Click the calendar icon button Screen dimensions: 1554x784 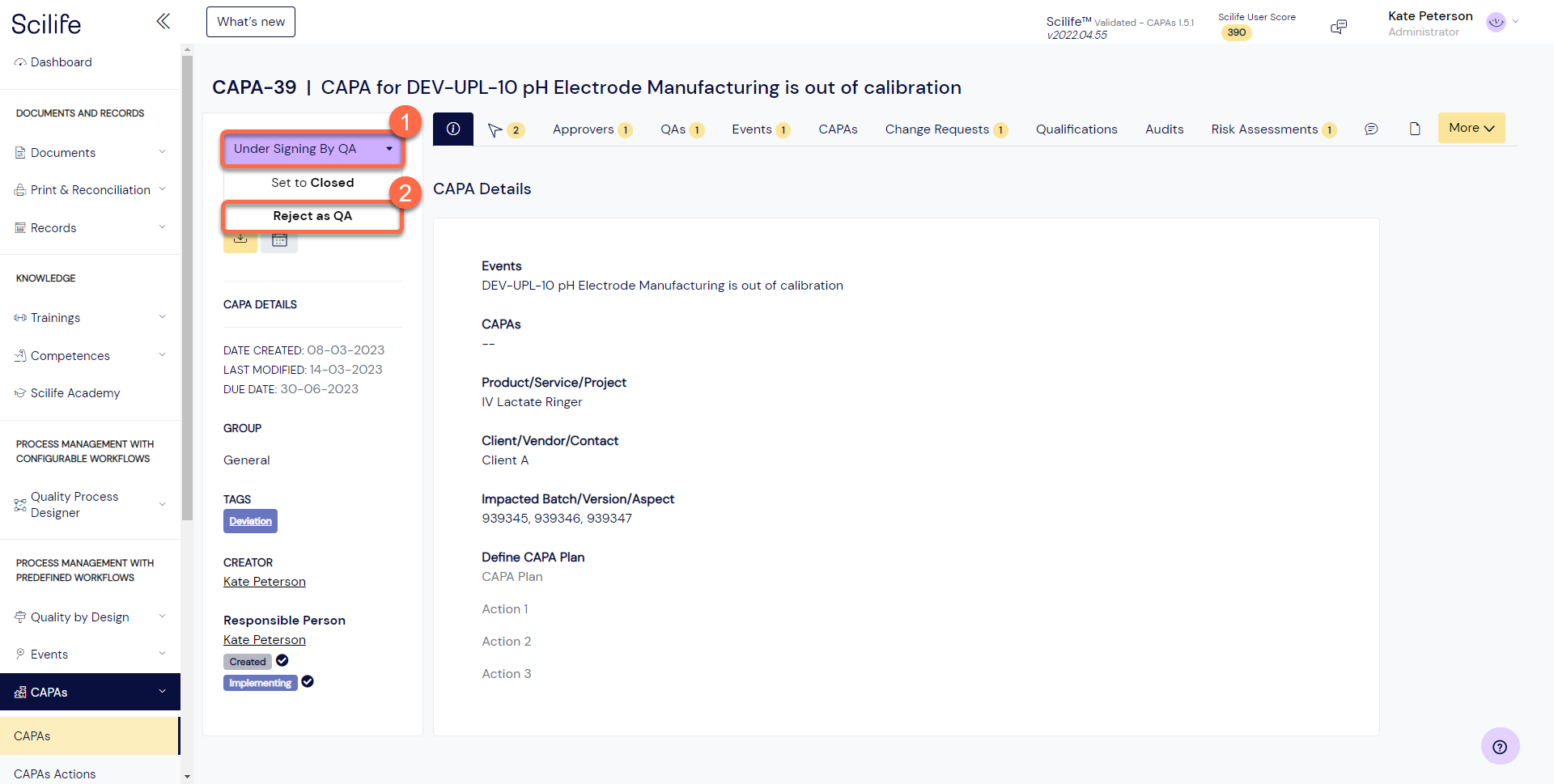[x=279, y=240]
